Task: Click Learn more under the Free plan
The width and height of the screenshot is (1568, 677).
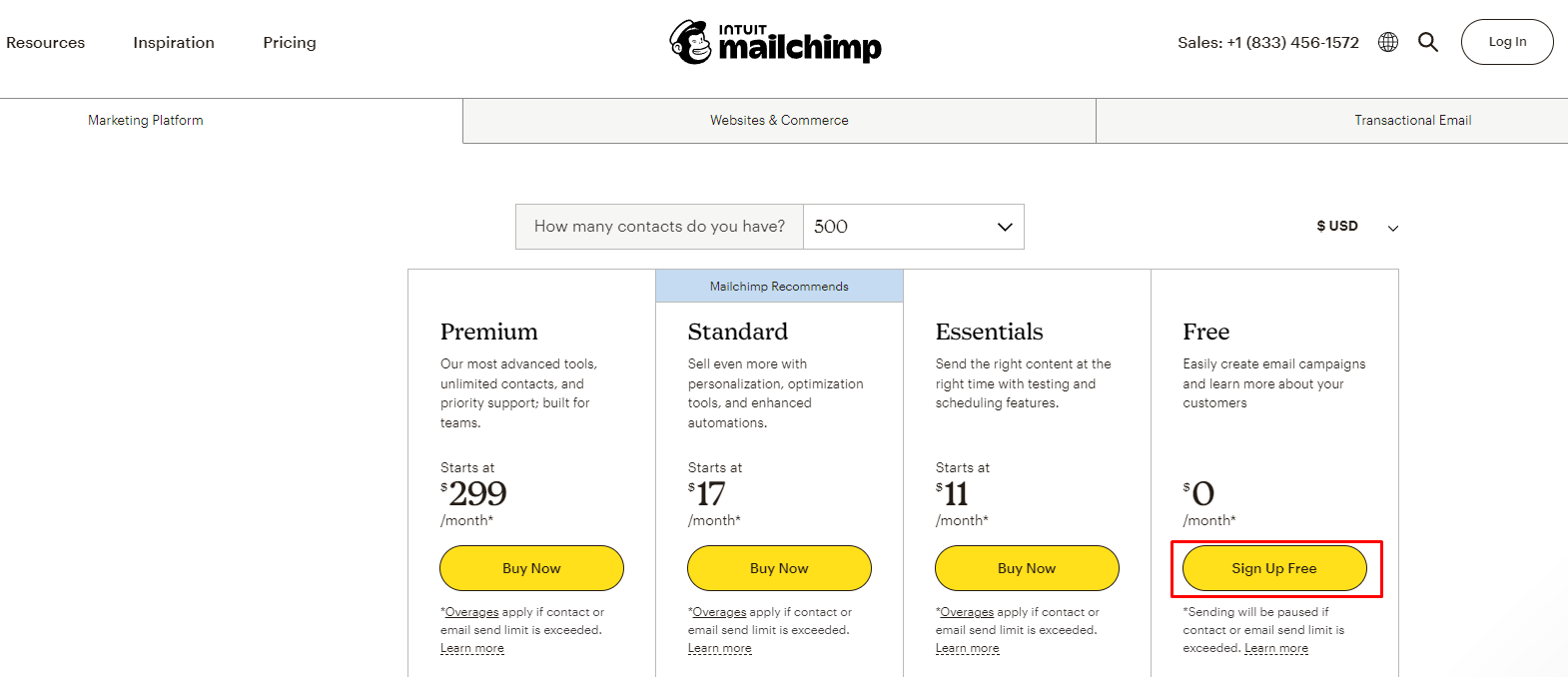Action: click(x=1275, y=647)
